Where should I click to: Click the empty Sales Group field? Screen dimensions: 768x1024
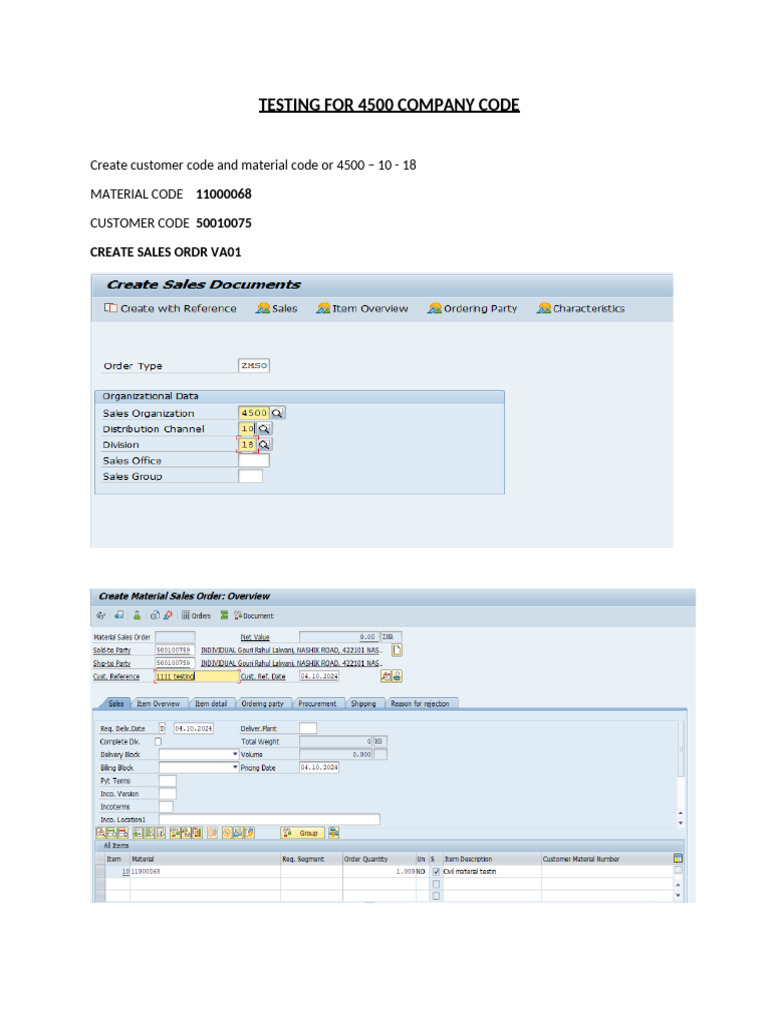point(251,476)
